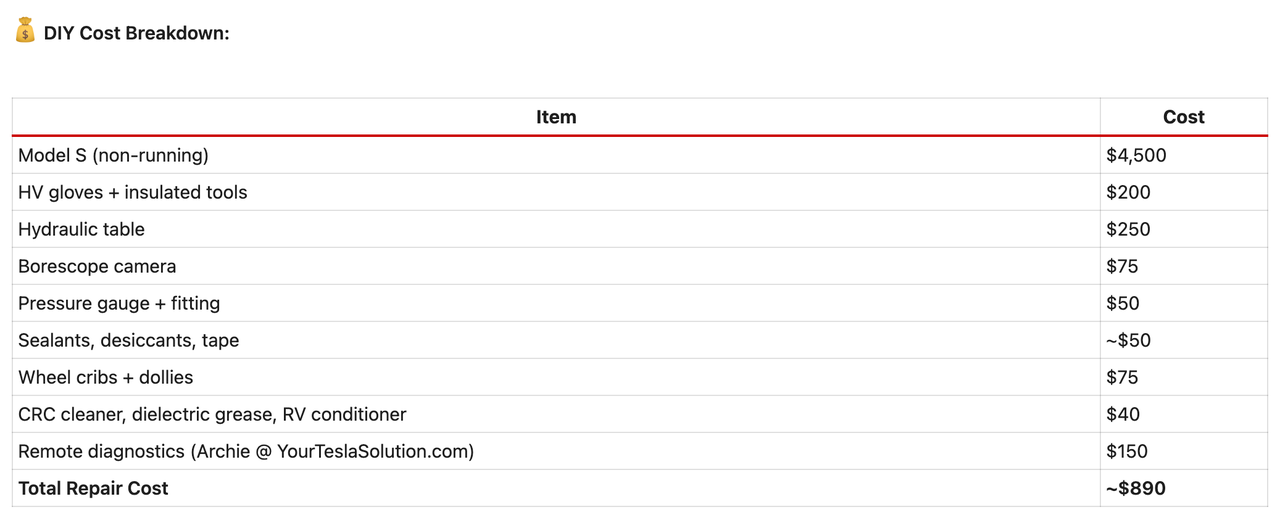This screenshot has height=528, width=1280.
Task: Click the $50 pressure gauge cost
Action: pos(1123,303)
